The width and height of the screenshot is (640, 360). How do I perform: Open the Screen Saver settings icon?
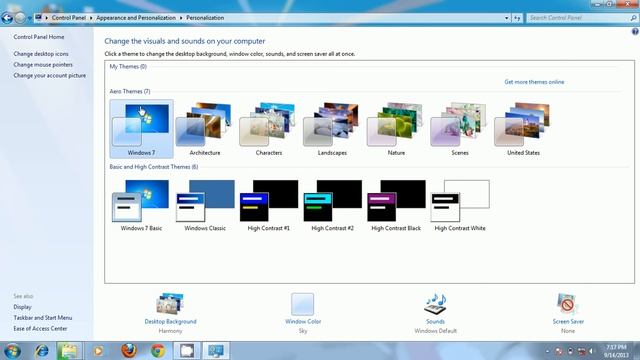coord(568,304)
